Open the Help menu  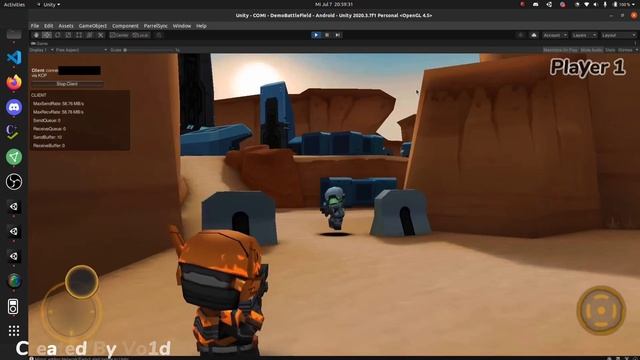(x=201, y=26)
